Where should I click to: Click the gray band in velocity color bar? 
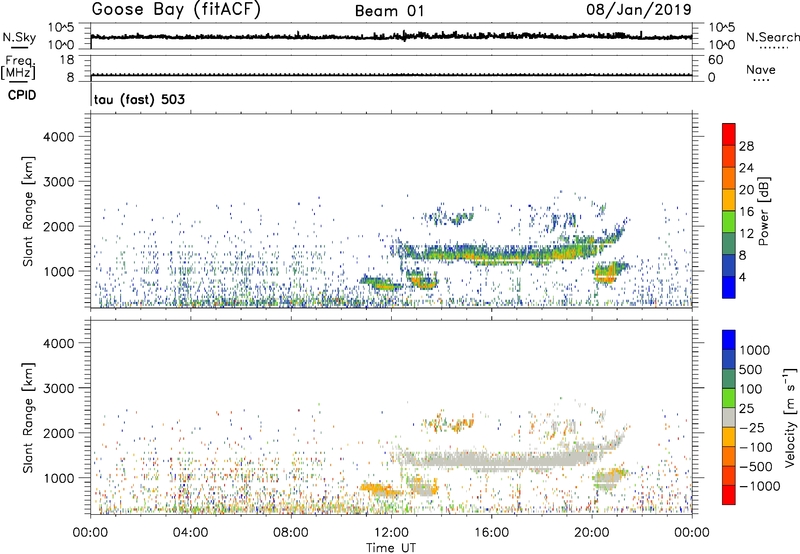[x=729, y=418]
